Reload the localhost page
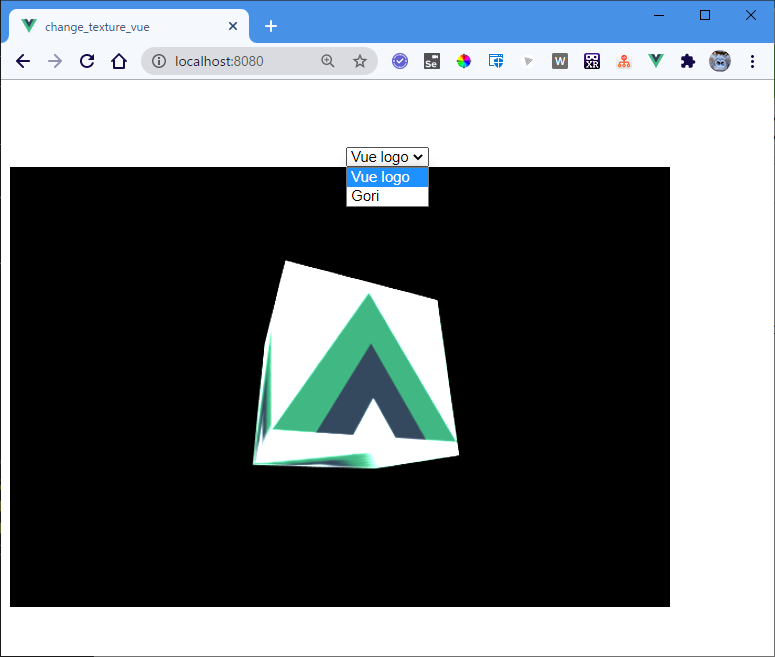Screen dimensions: 775x657 point(87,61)
